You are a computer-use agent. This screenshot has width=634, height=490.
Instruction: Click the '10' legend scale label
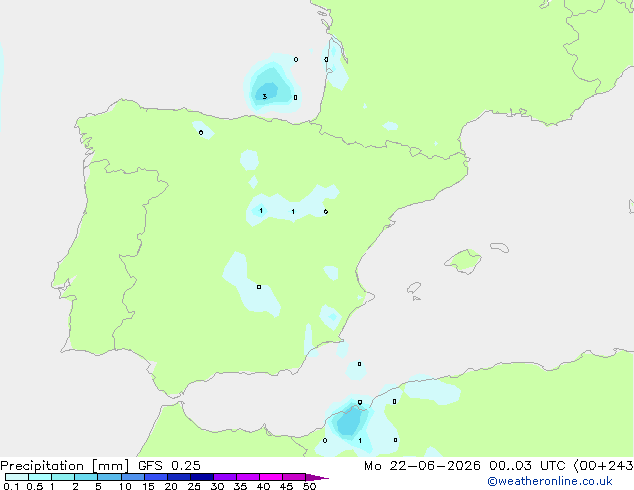coord(125,486)
